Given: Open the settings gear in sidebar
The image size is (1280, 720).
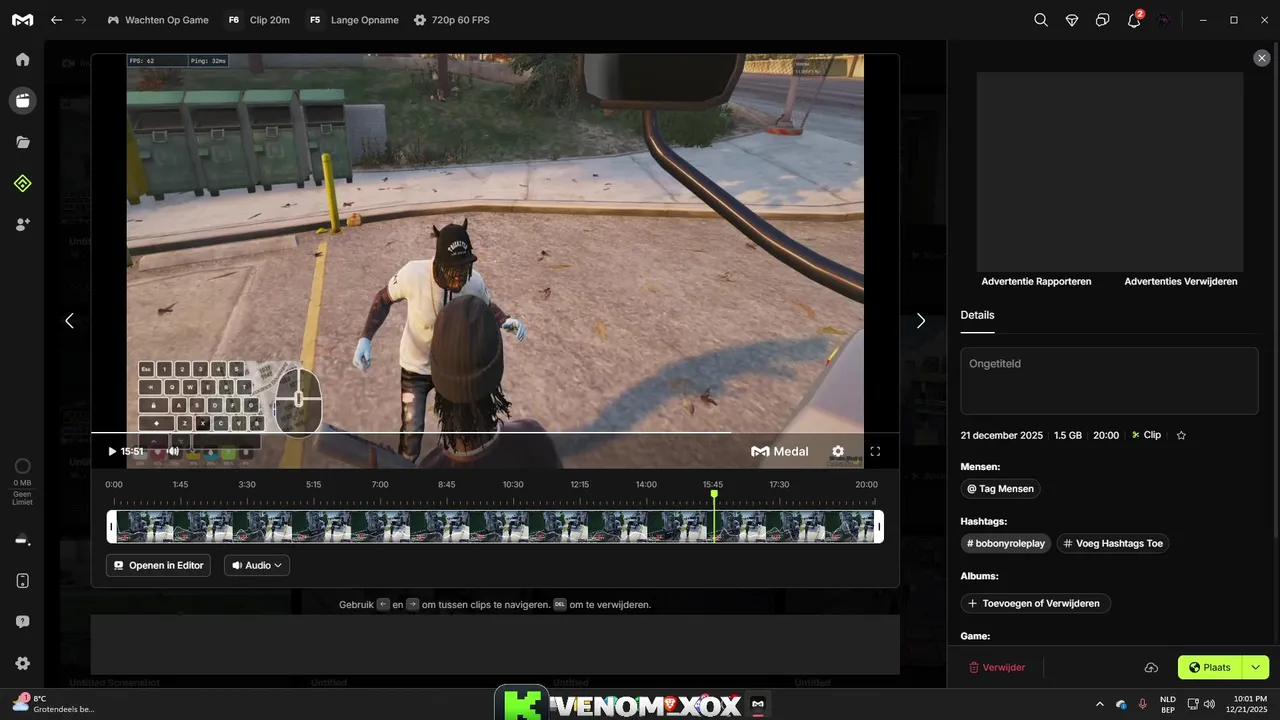Looking at the screenshot, I should click(x=22, y=663).
